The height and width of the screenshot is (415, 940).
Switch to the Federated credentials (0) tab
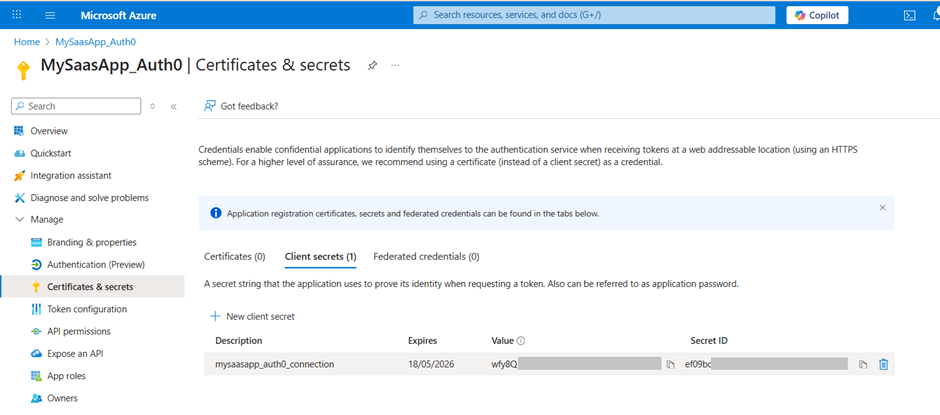(x=426, y=257)
